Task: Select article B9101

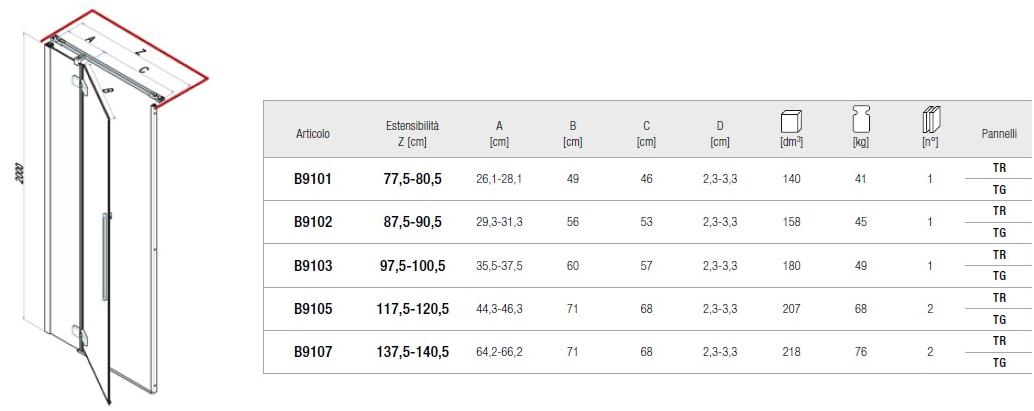Action: tap(312, 180)
